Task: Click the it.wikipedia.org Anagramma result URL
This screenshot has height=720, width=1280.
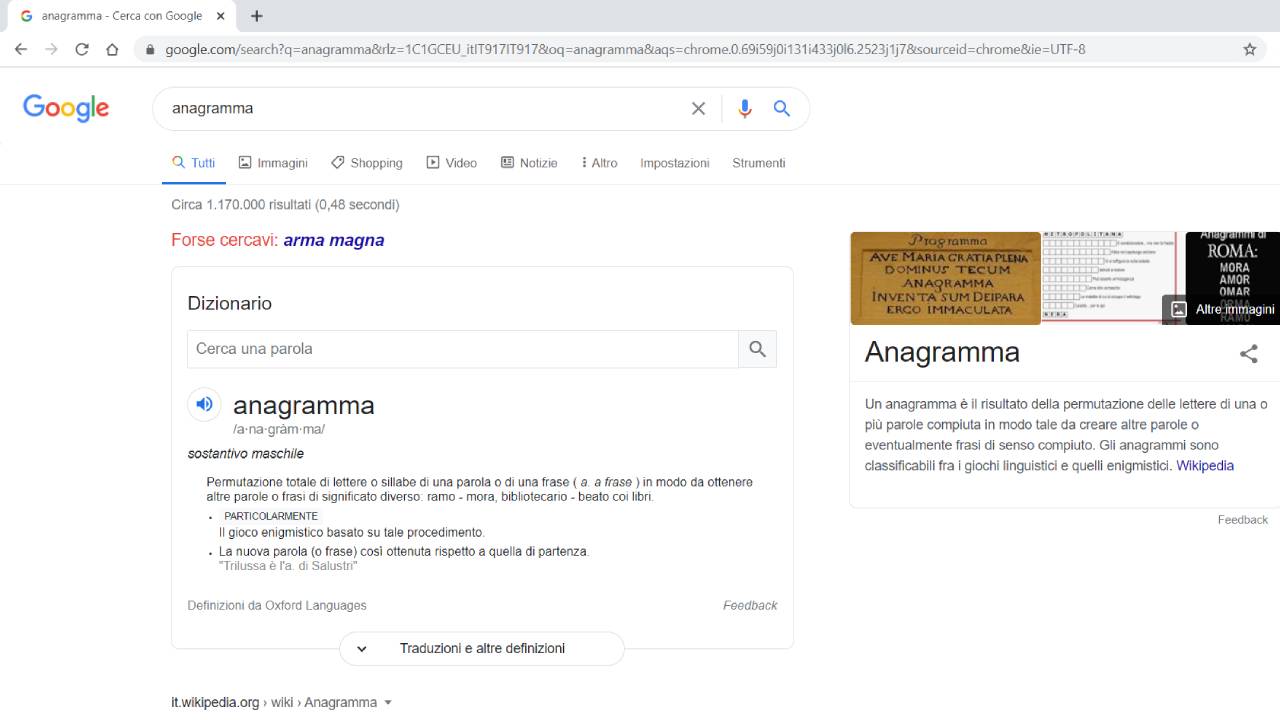Action: coord(274,702)
